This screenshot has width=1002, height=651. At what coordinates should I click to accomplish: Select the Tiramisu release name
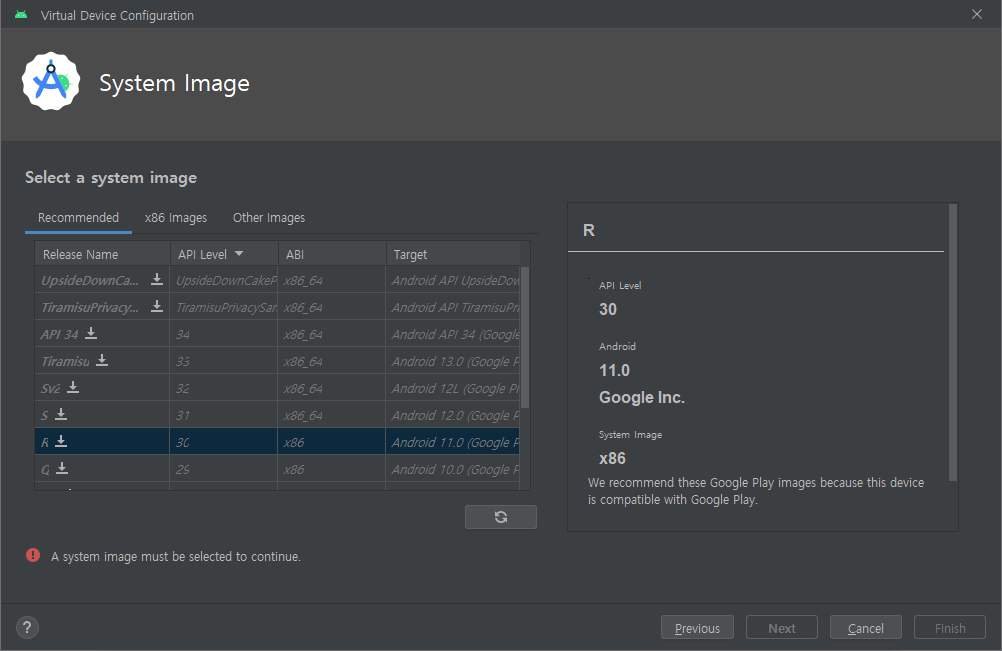point(65,361)
